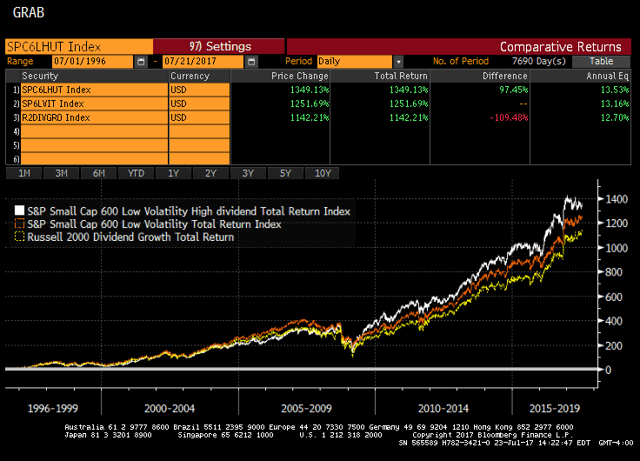The width and height of the screenshot is (640, 461).
Task: Open calendar picker for start date 07/01/1996
Action: 141,62
